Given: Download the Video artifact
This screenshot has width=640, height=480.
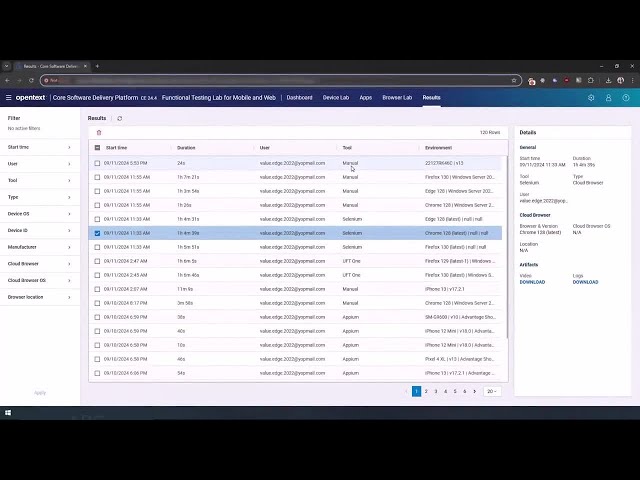Looking at the screenshot, I should click(532, 282).
